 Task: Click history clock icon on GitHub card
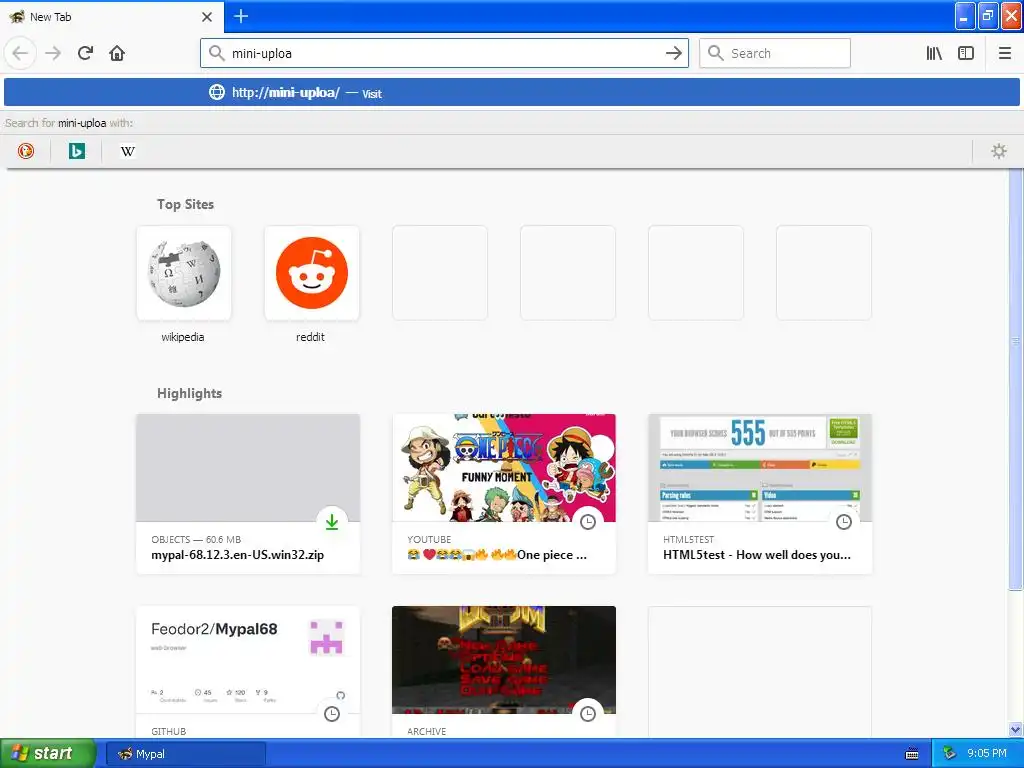[332, 714]
